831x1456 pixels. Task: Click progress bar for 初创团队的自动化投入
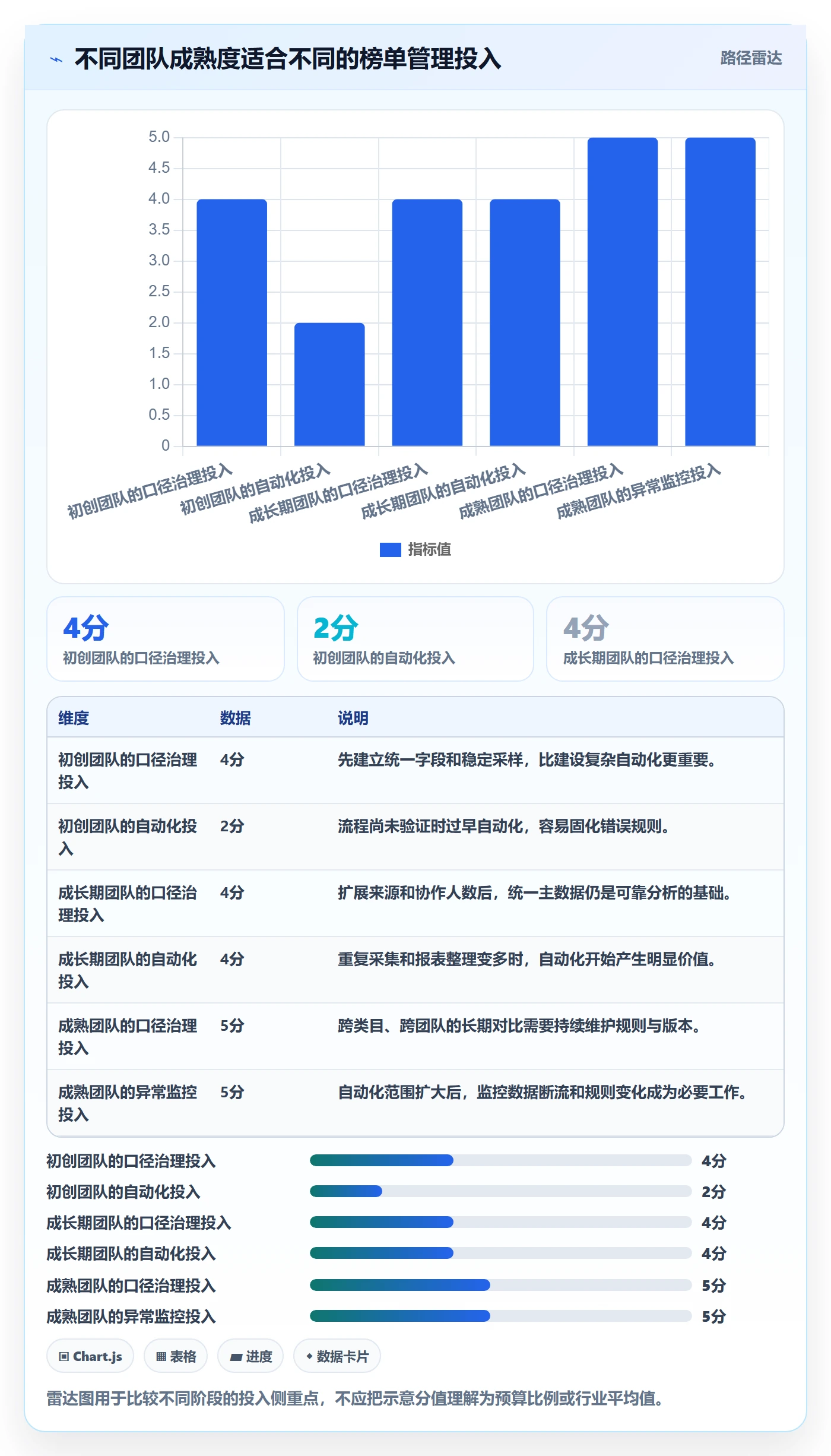point(501,1191)
